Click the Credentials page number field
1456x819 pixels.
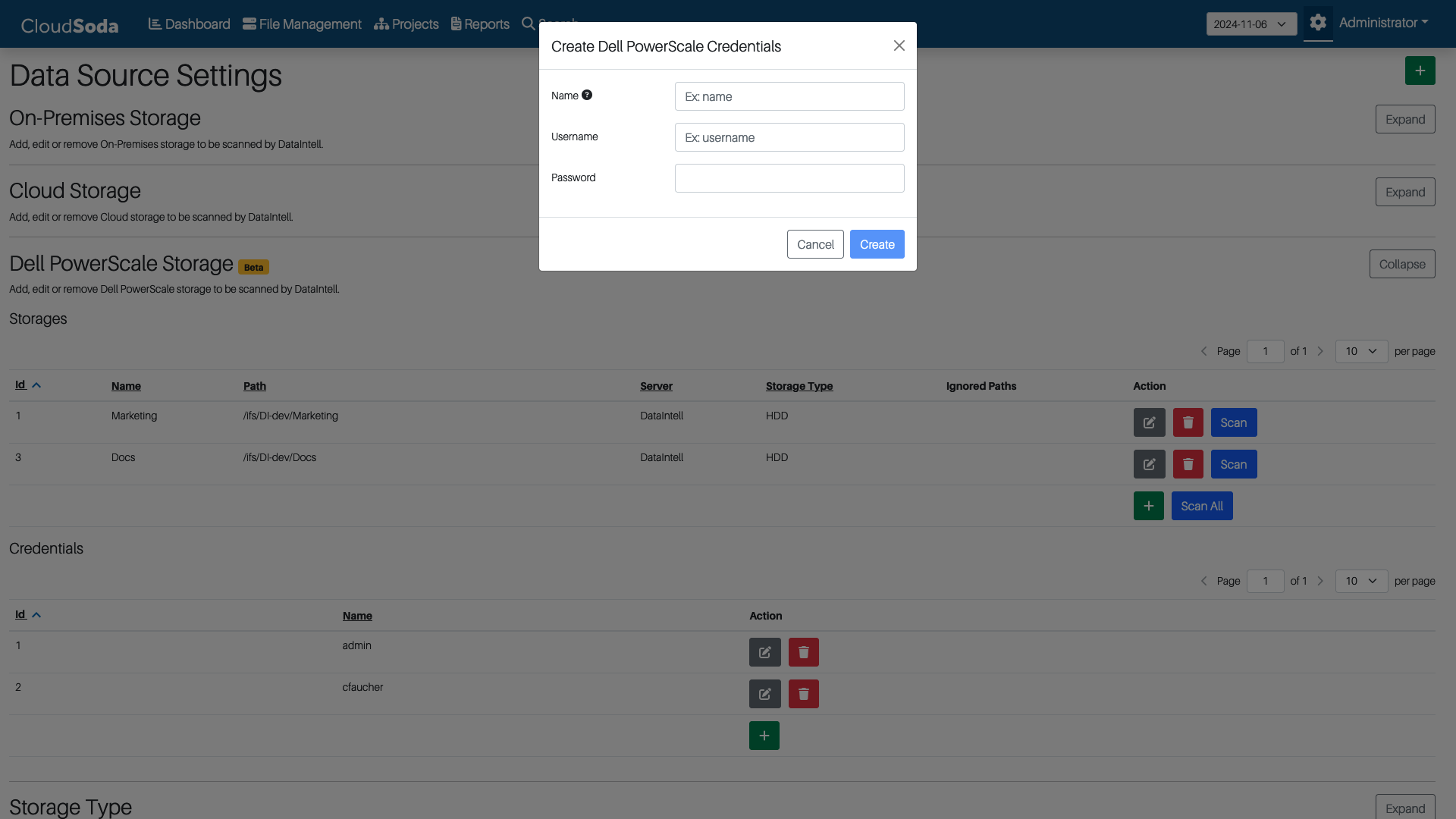(x=1265, y=581)
